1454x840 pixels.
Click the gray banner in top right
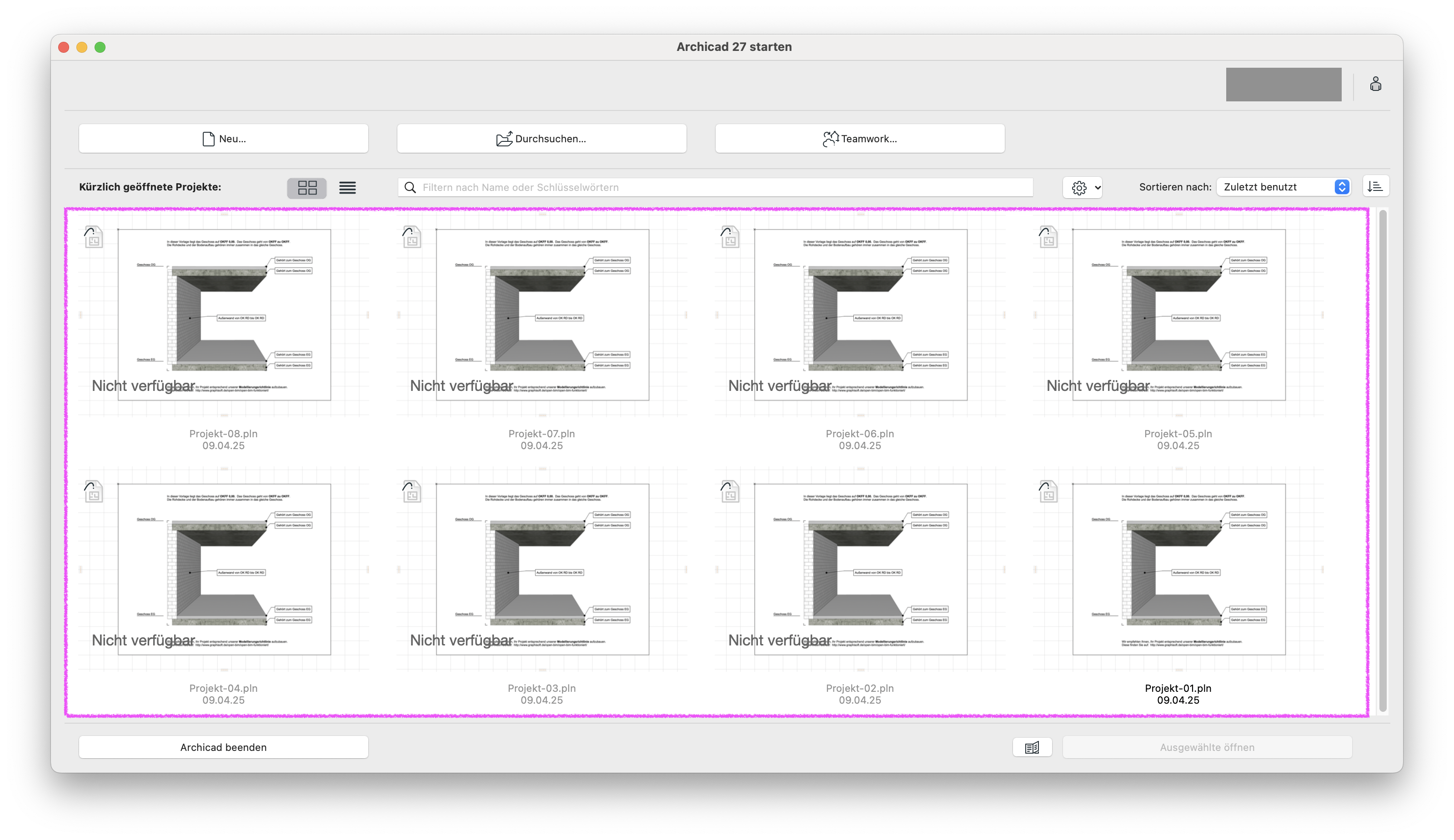click(x=1284, y=84)
